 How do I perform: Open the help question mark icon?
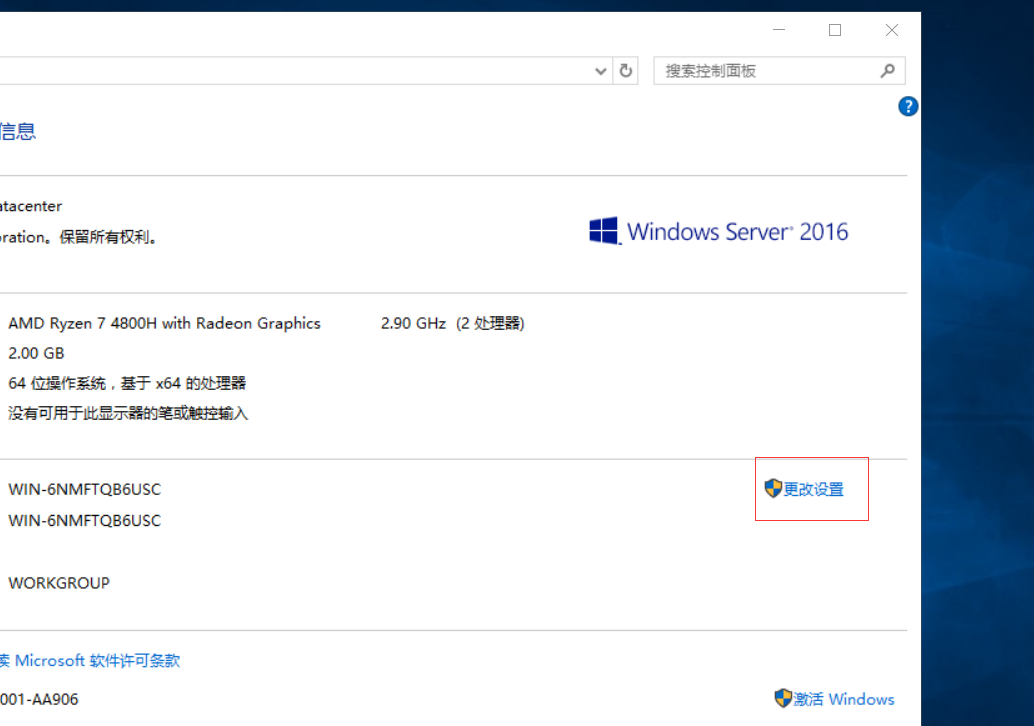(908, 106)
